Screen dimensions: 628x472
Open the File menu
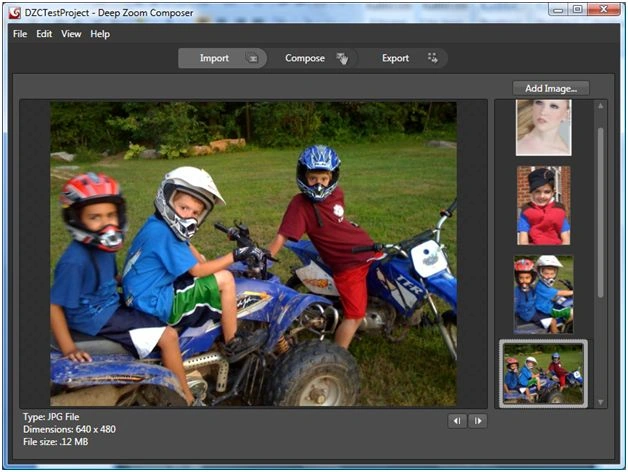(x=20, y=34)
